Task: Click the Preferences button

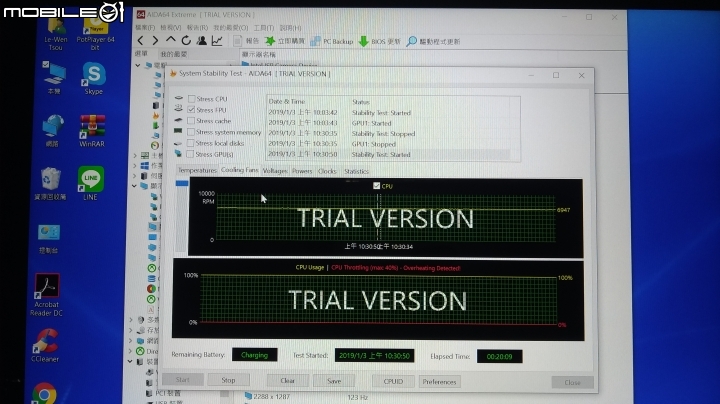Action: 439,382
